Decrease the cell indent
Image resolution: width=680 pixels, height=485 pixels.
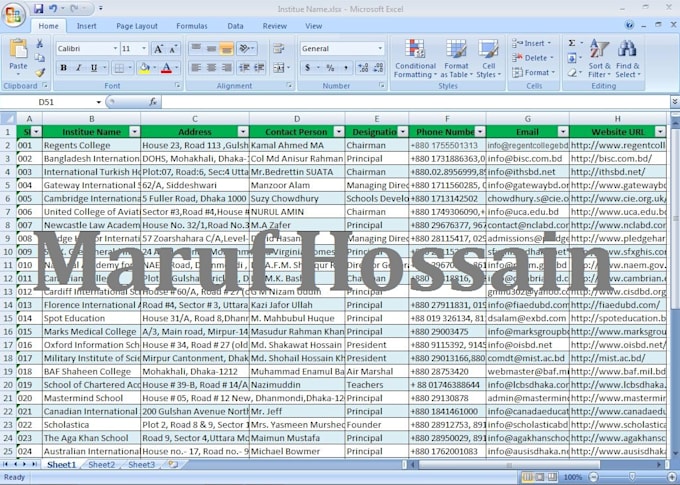tap(244, 68)
